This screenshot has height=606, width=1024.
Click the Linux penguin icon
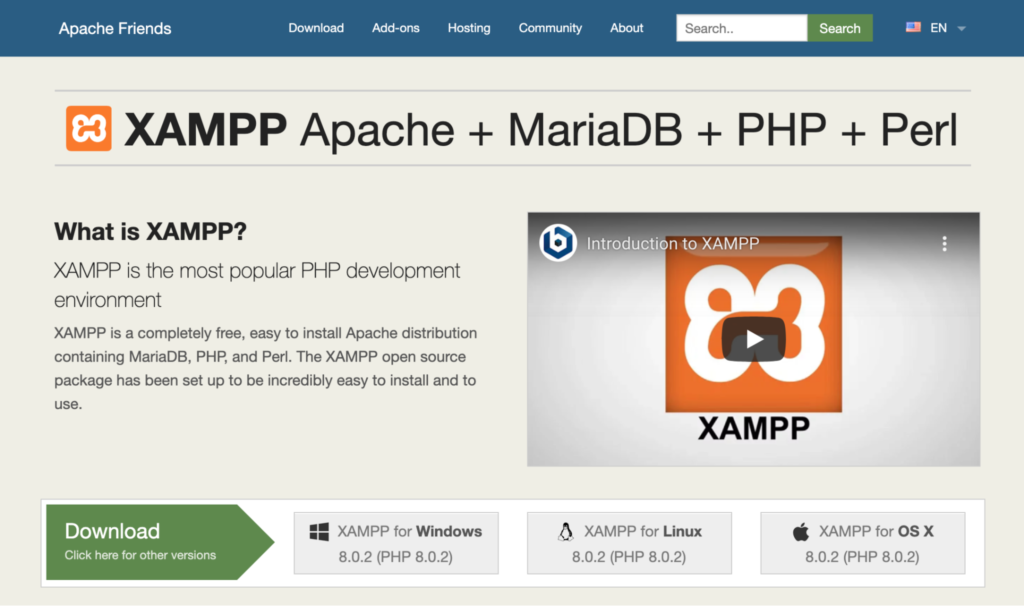566,532
